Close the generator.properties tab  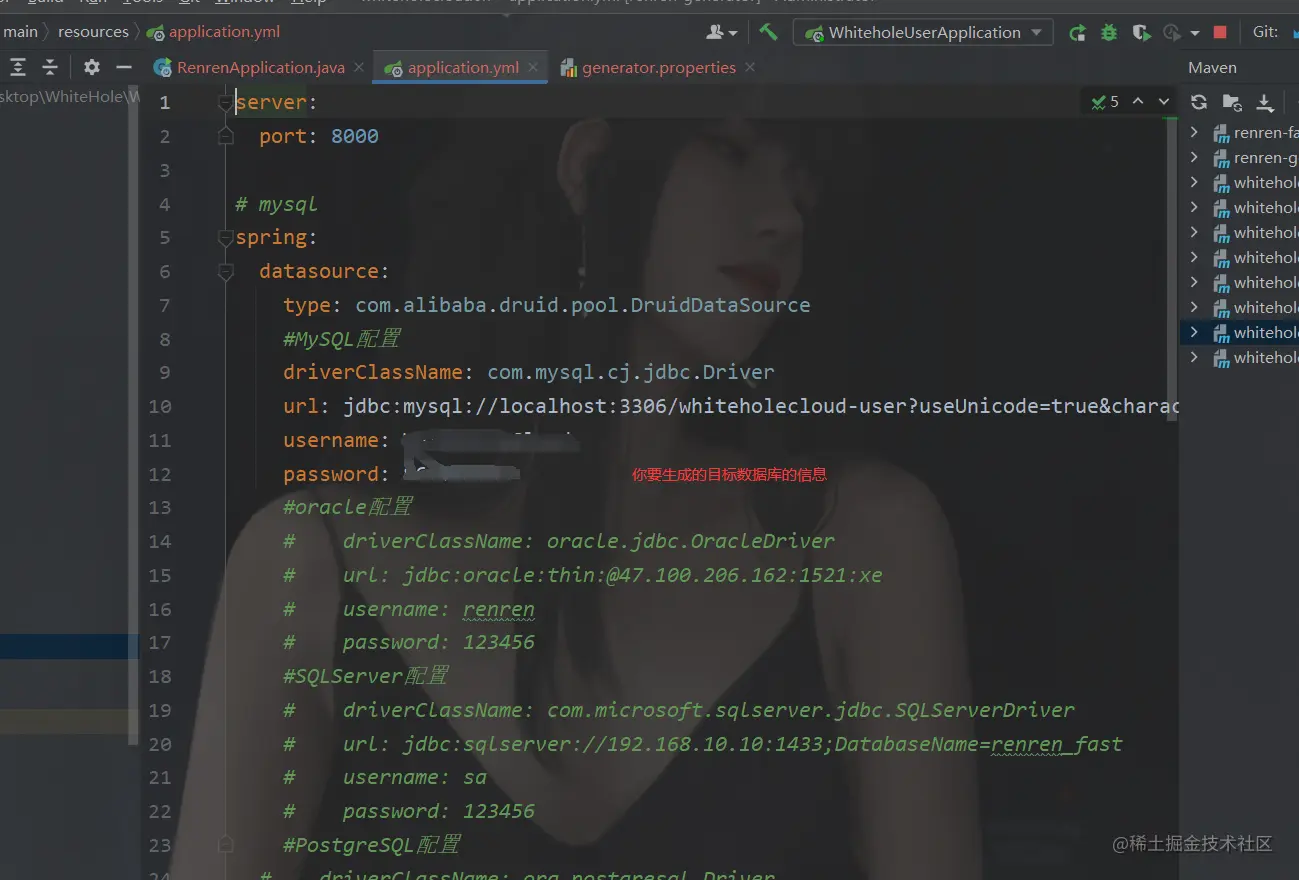[750, 67]
